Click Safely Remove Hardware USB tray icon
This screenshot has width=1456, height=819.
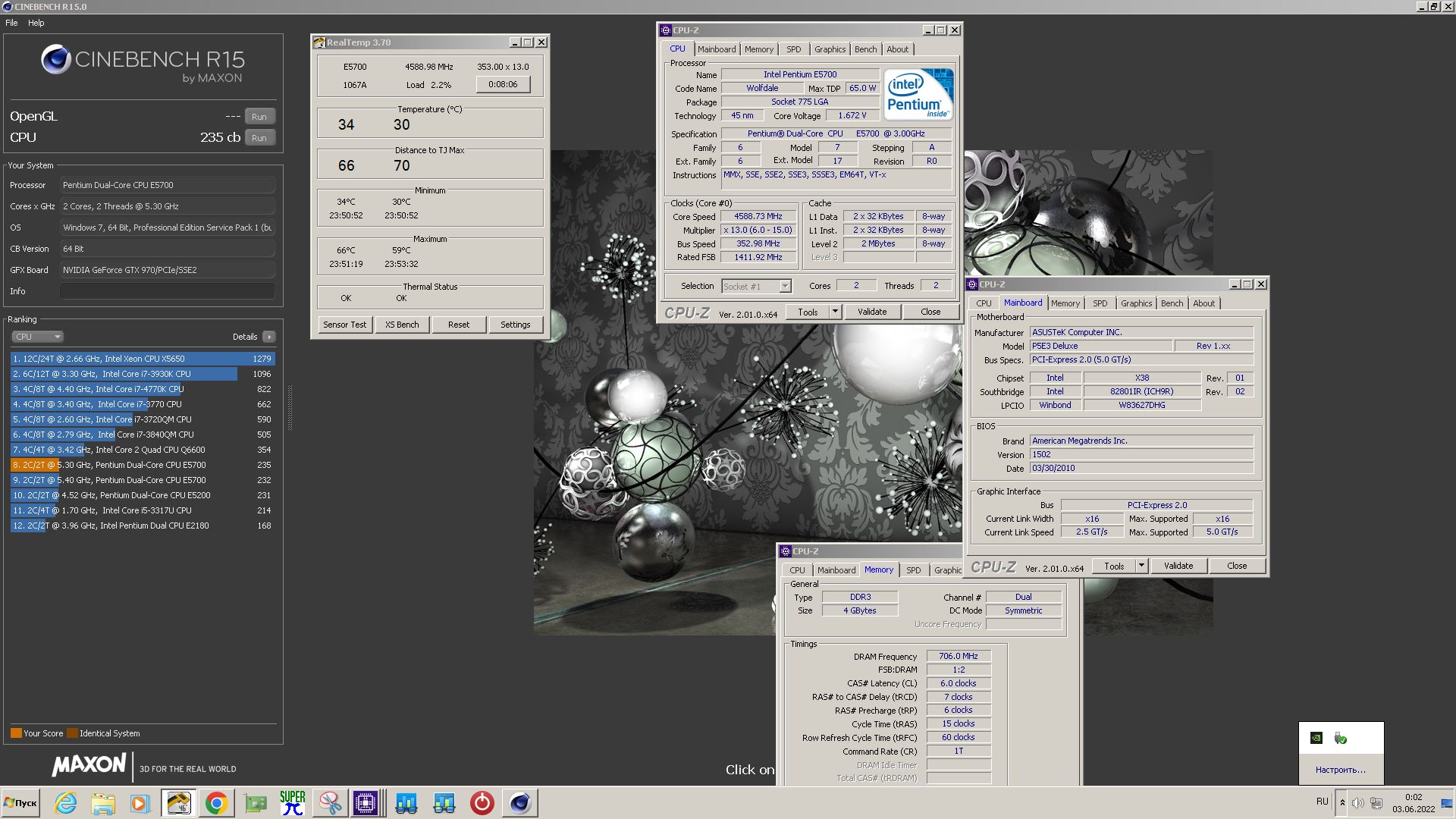coord(1341,738)
